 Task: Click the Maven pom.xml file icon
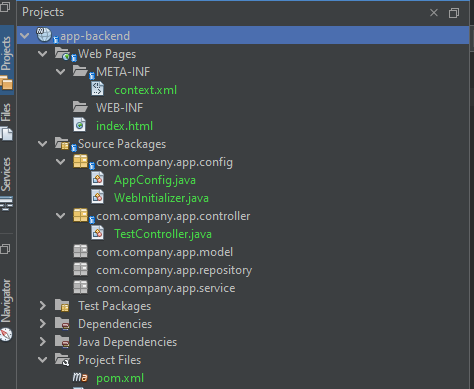click(x=80, y=378)
